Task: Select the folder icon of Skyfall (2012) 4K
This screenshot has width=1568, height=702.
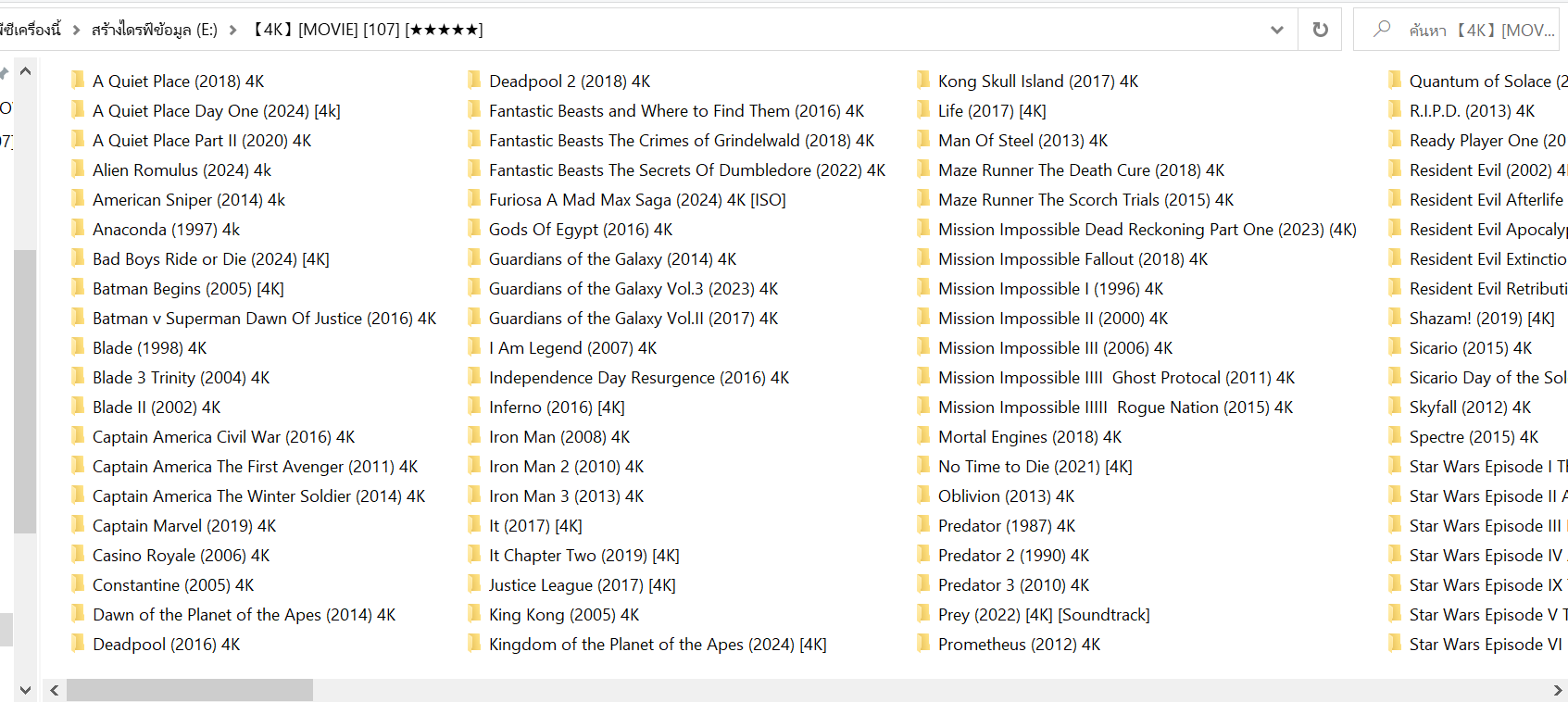Action: (x=1395, y=407)
